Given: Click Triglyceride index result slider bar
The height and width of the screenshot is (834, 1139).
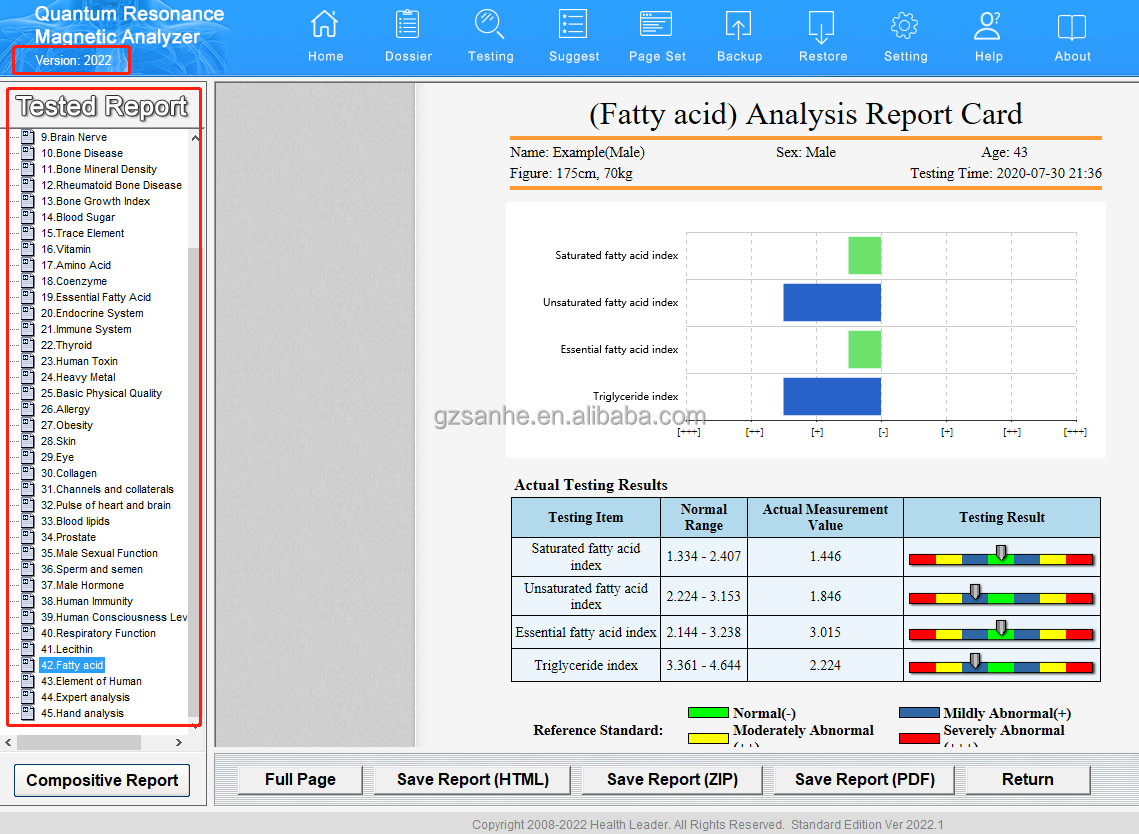Looking at the screenshot, I should pos(1000,666).
